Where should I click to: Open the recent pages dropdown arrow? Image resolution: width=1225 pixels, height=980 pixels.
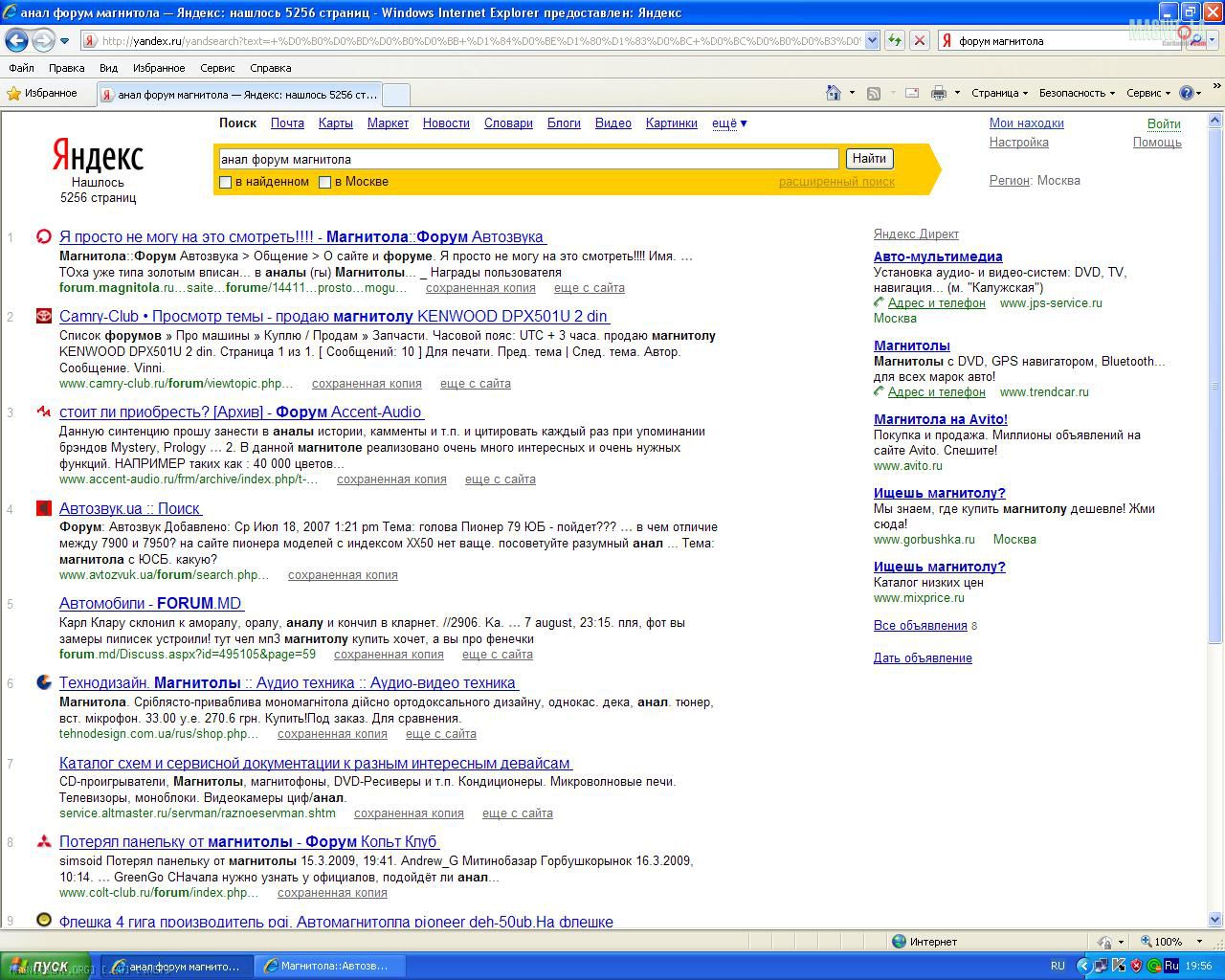click(x=64, y=40)
